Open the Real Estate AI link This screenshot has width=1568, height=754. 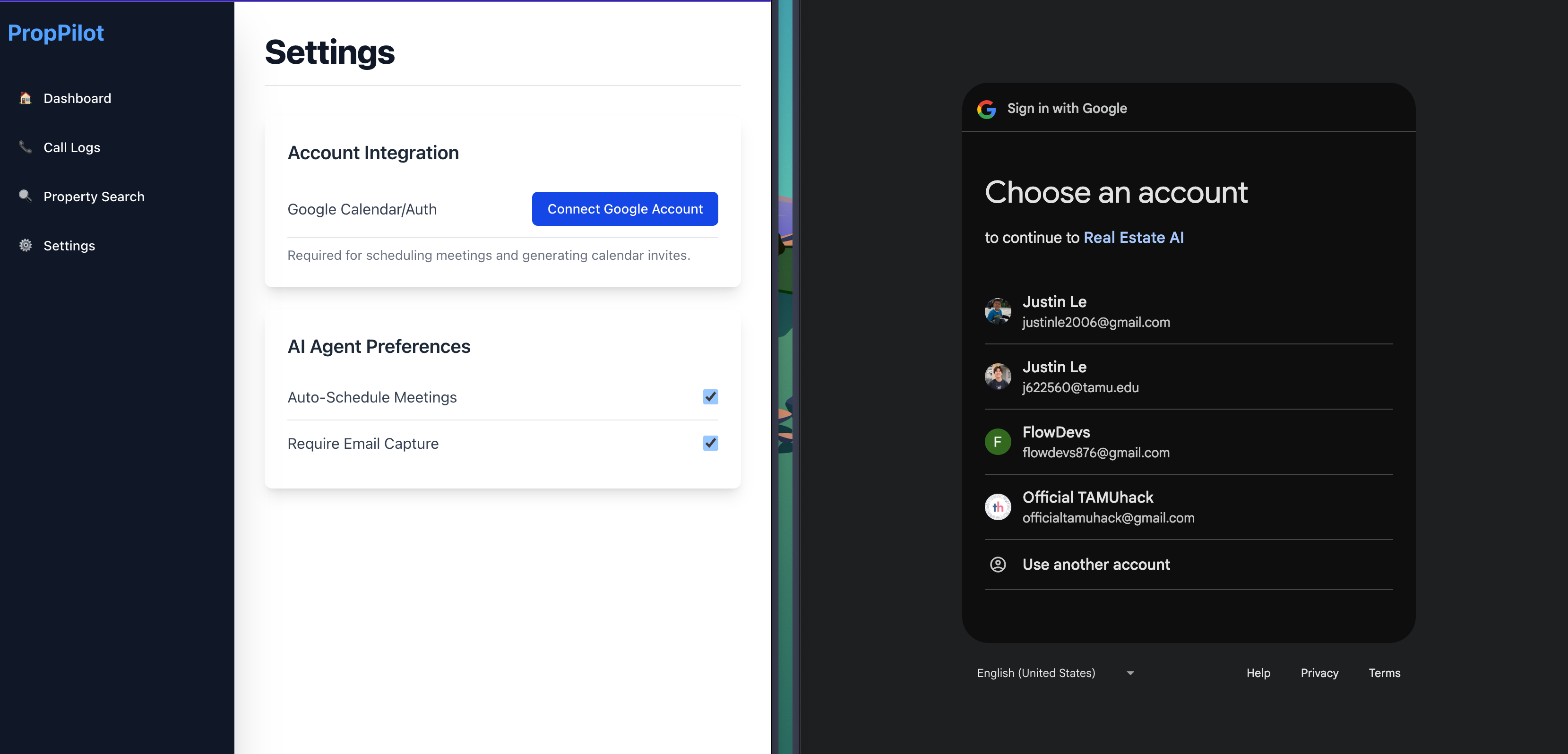[1133, 238]
